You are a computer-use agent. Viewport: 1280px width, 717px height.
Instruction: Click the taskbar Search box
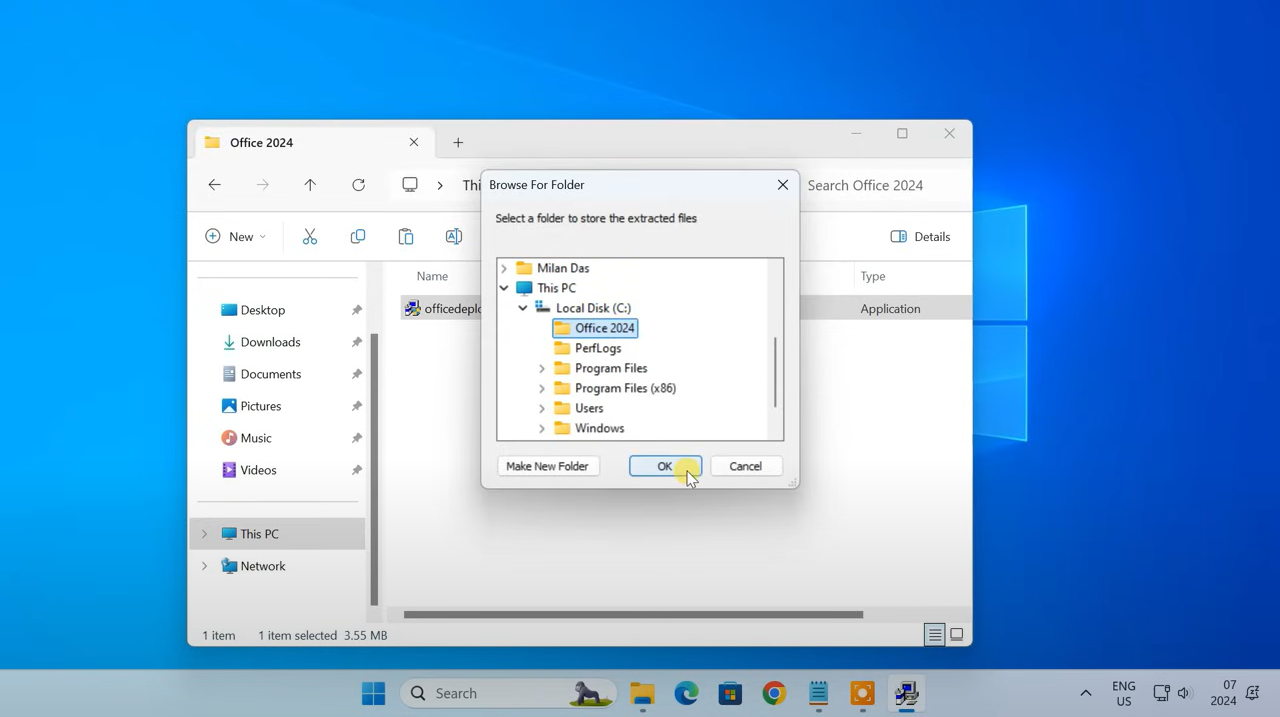508,693
